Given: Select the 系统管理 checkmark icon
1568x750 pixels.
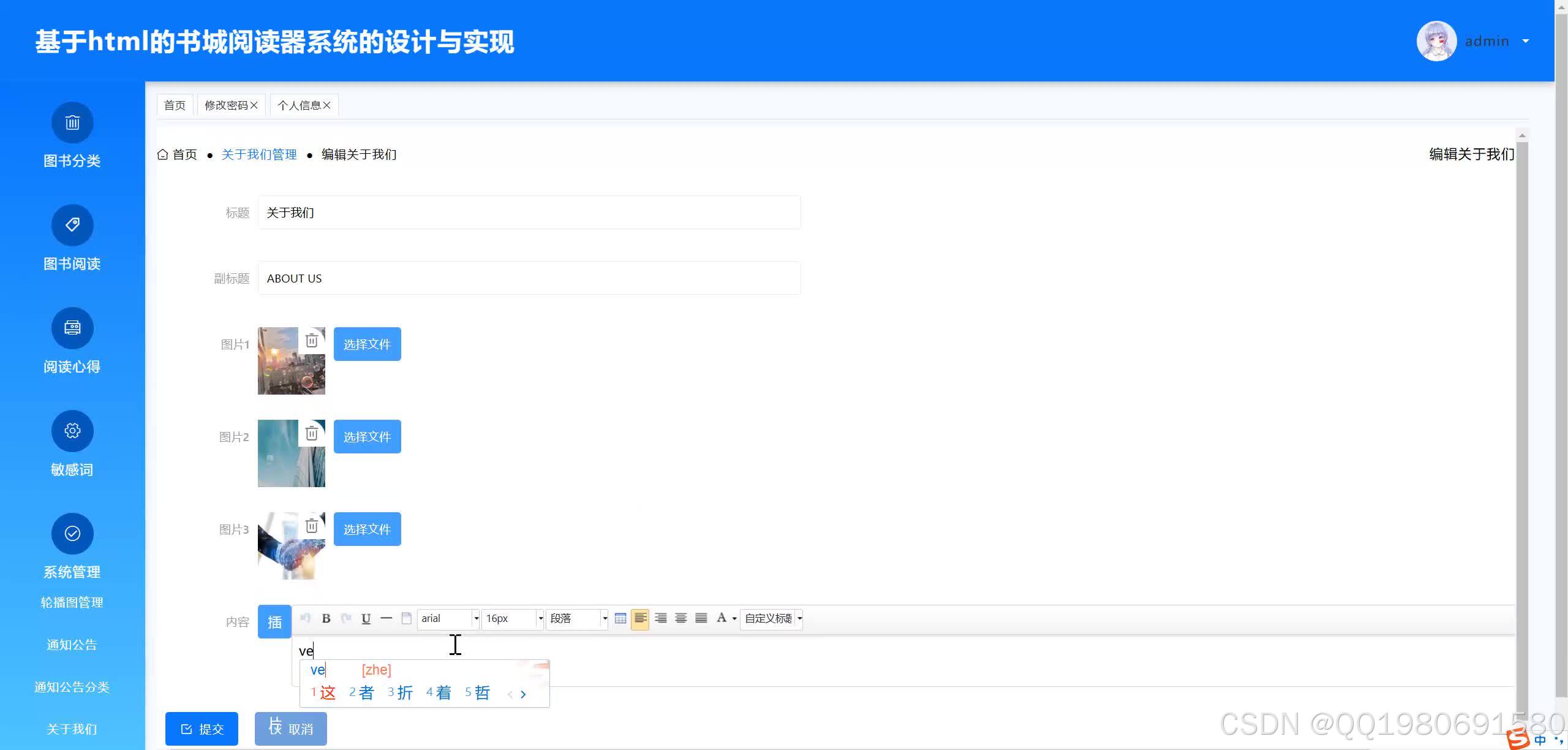Looking at the screenshot, I should [72, 533].
